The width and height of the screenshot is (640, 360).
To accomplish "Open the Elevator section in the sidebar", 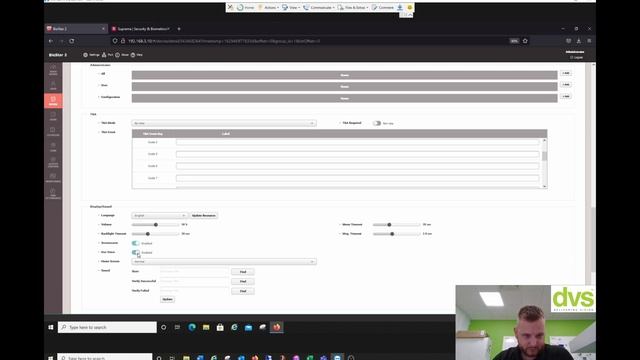I will [53, 131].
